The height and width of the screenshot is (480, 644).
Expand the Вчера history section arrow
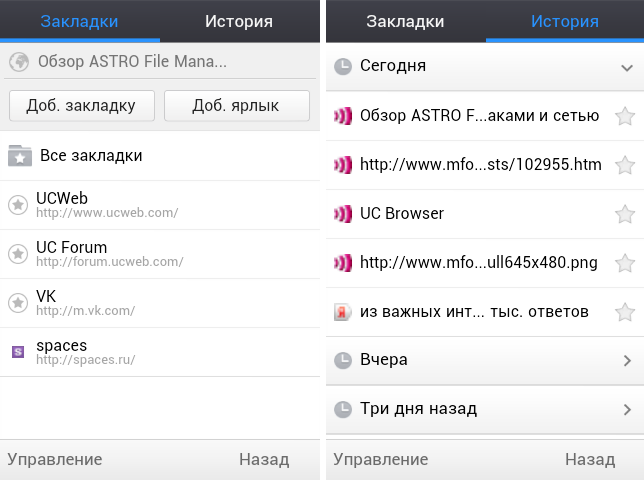[x=627, y=361]
